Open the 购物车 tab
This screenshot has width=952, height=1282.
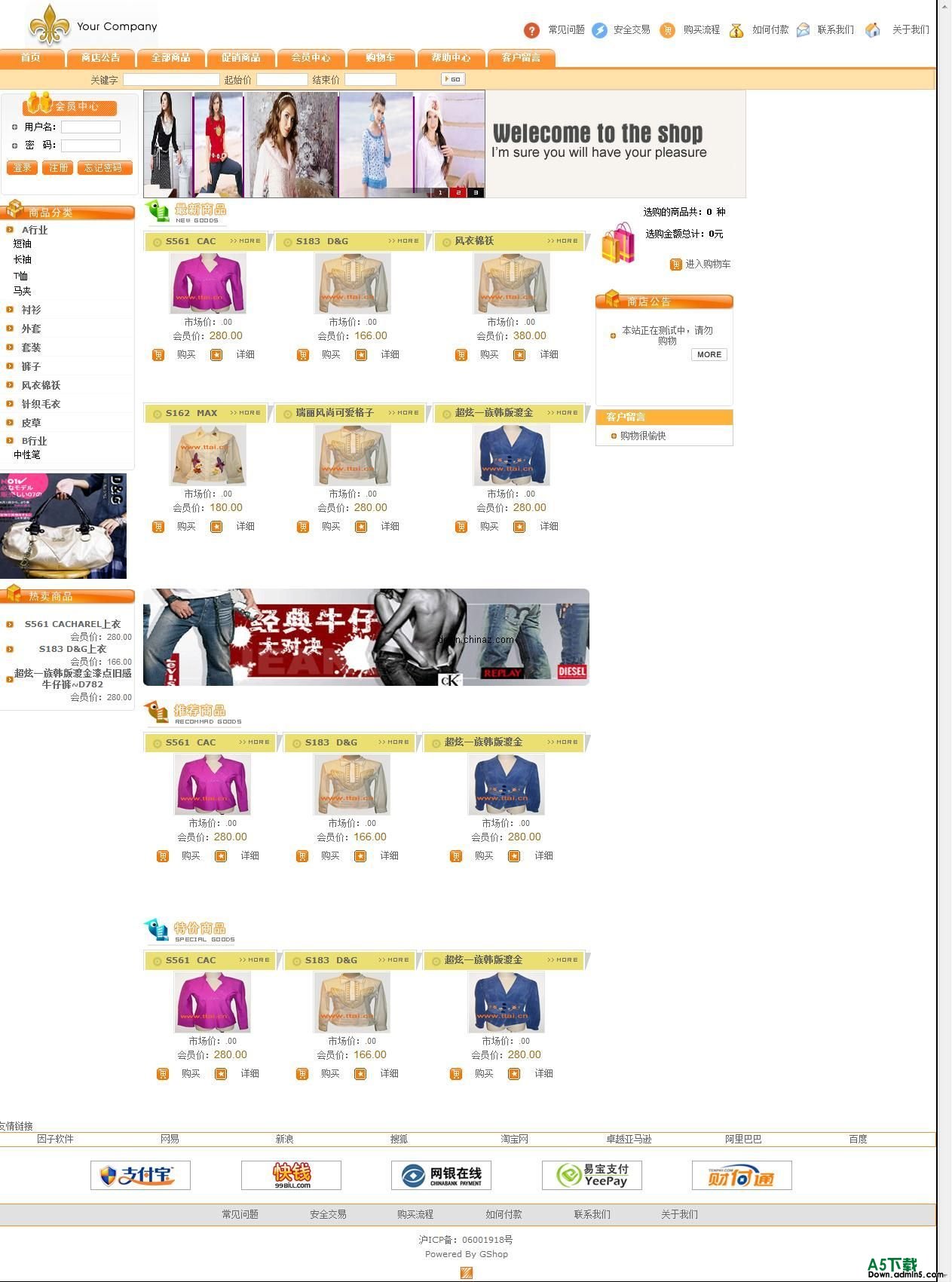point(381,58)
